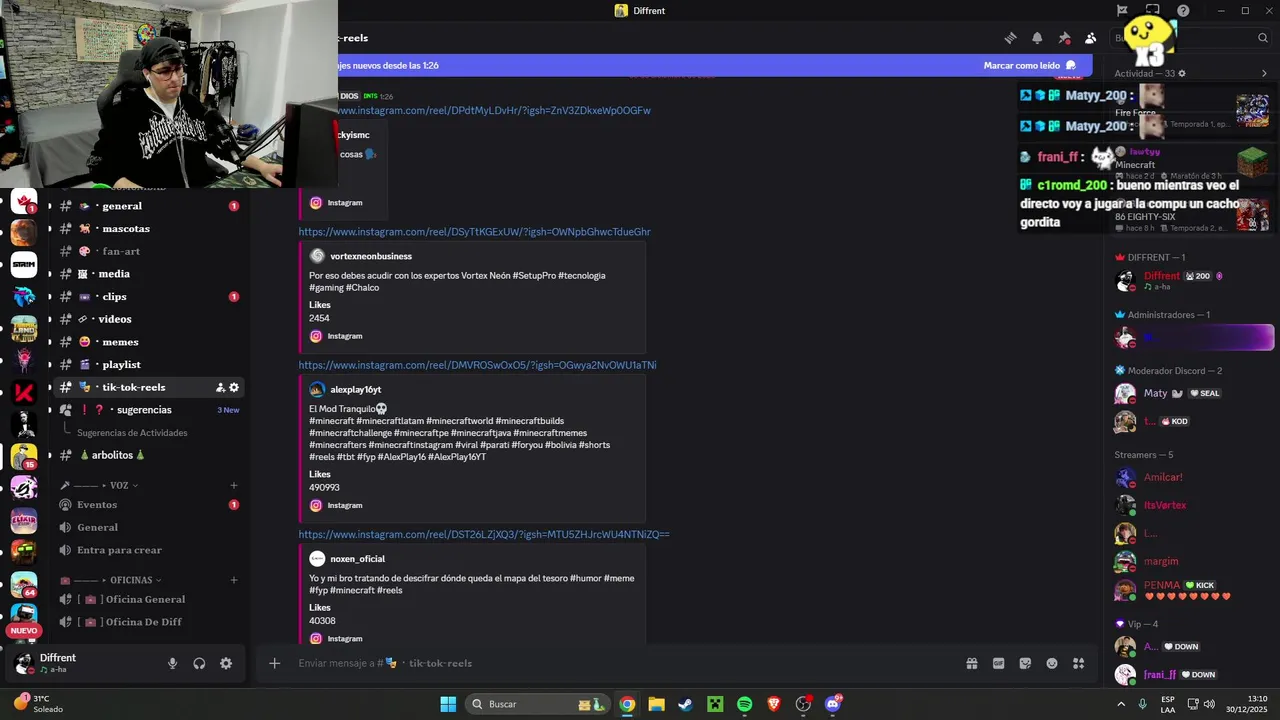
Task: Open Chrome from the taskbar
Action: pos(626,704)
